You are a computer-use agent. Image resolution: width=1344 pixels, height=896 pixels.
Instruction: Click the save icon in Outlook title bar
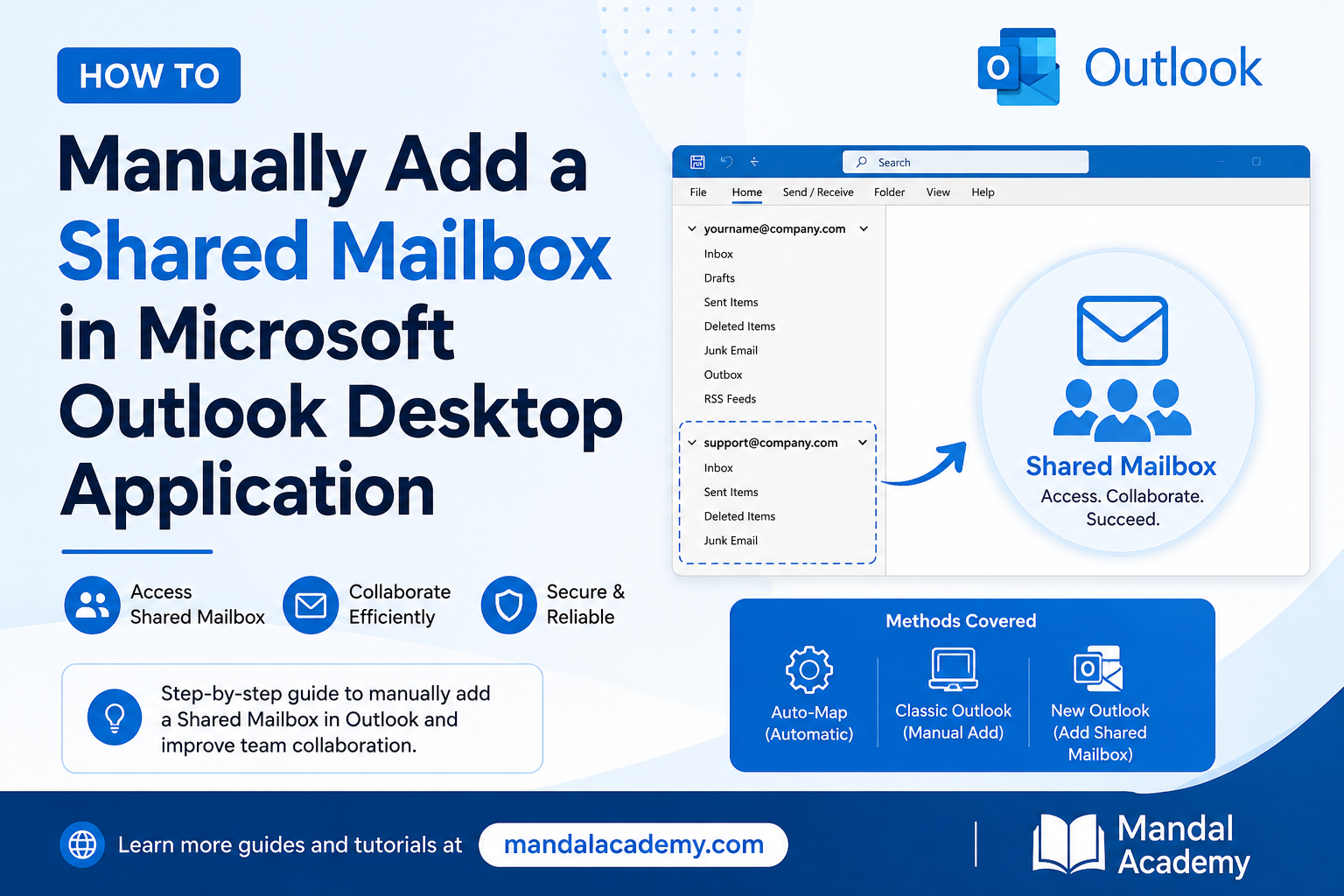(x=697, y=162)
